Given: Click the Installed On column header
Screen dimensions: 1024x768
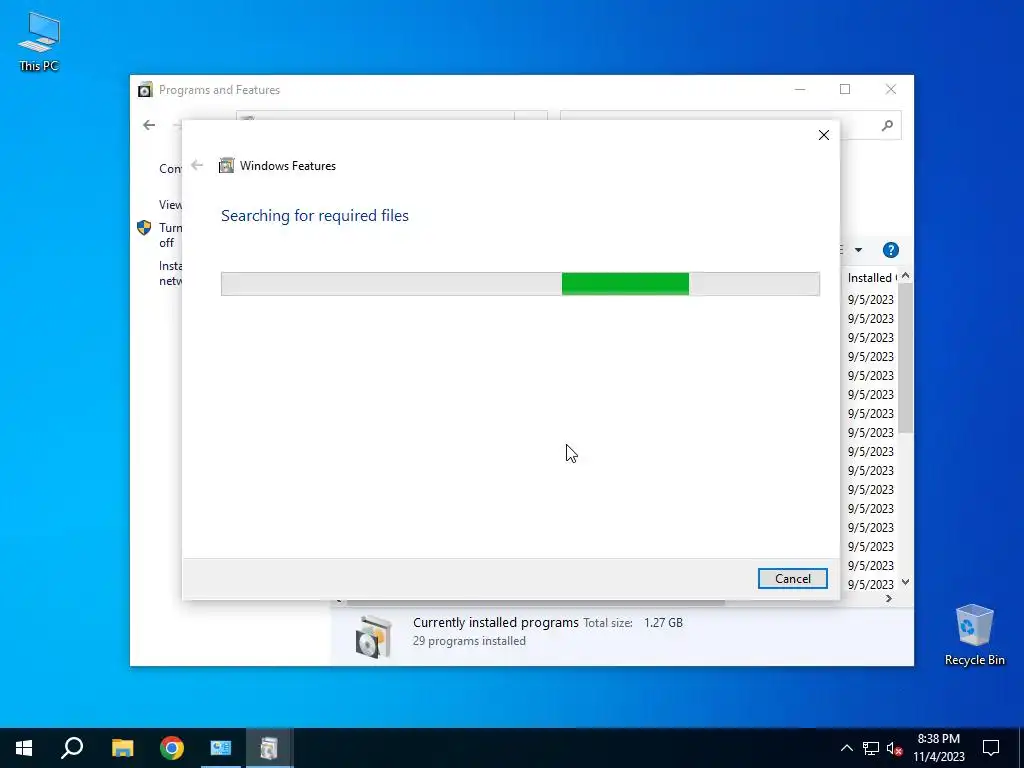Looking at the screenshot, I should (872, 278).
